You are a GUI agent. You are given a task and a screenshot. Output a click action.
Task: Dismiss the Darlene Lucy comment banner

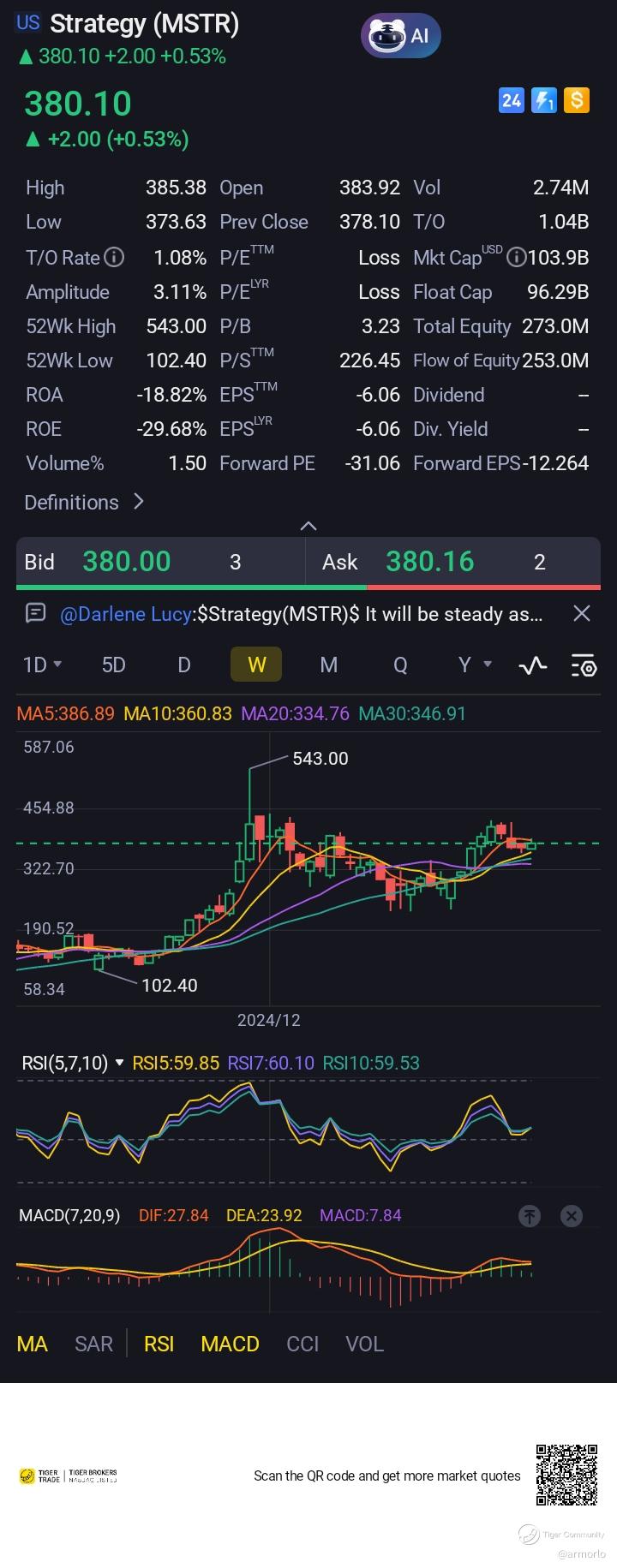point(581,613)
